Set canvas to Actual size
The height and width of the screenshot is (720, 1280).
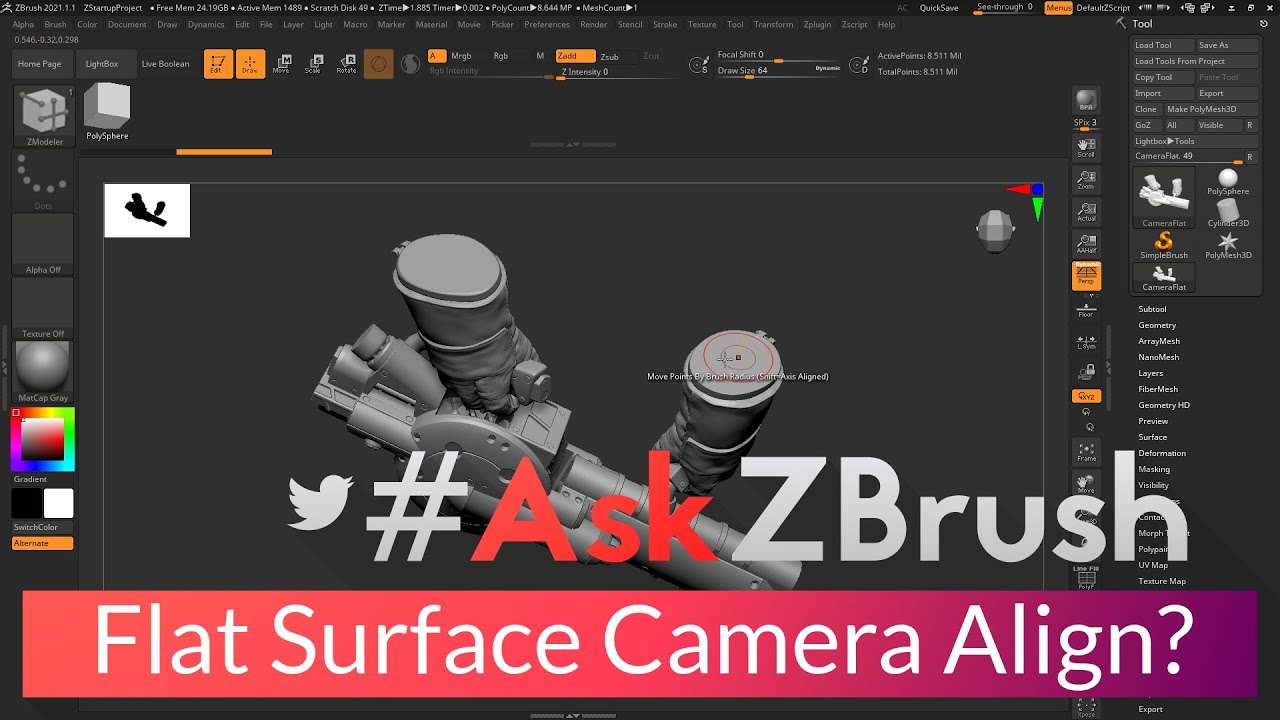coord(1086,212)
